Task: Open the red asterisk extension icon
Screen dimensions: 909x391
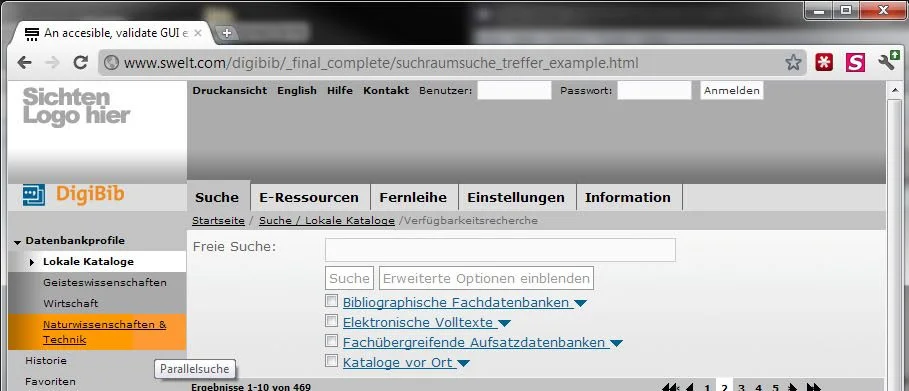Action: (824, 63)
